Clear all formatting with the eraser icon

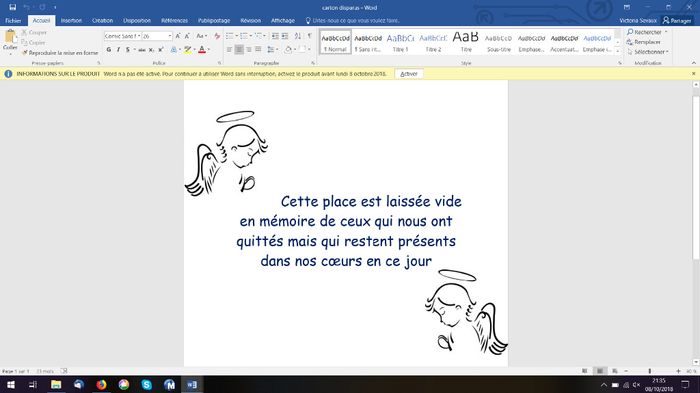point(217,36)
